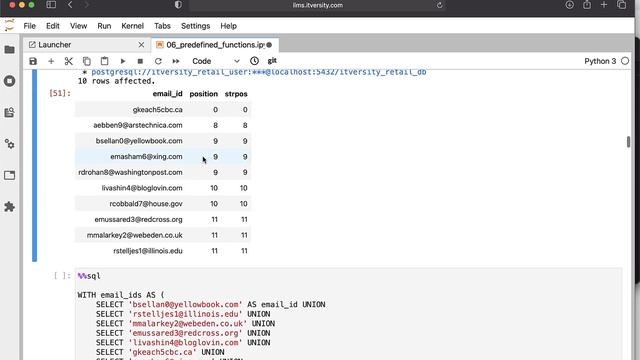
Task: Restart the kernel
Action: [158, 61]
